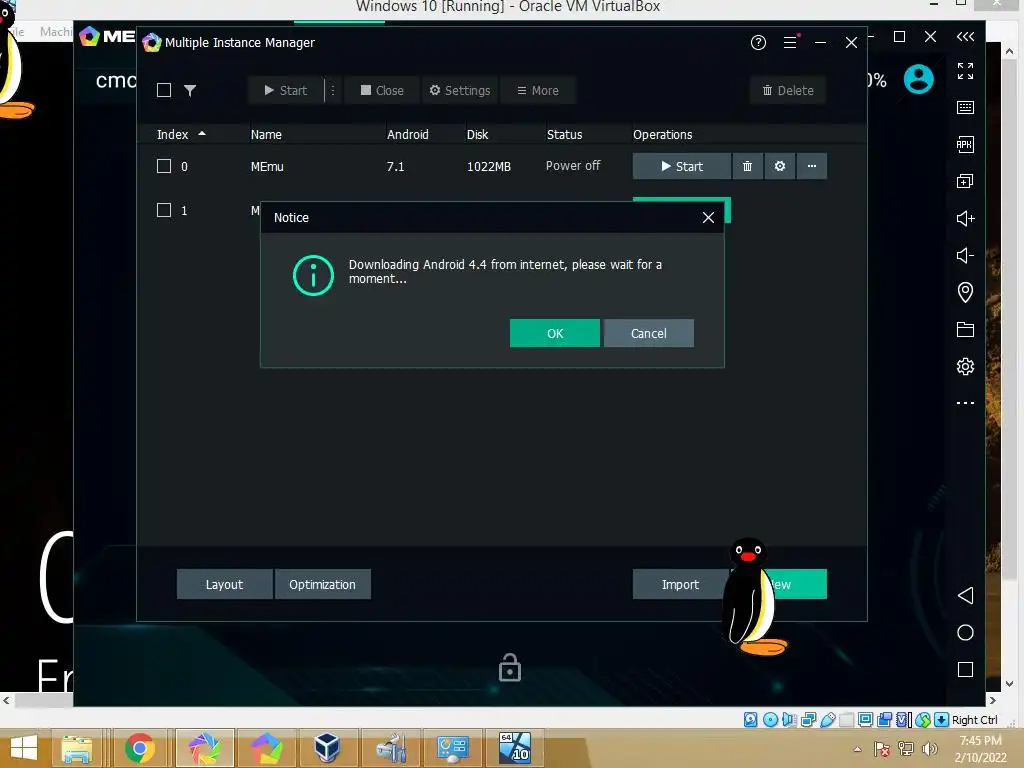Screen dimensions: 1024x768
Task: Tap the Android home circle button
Action: [x=965, y=632]
